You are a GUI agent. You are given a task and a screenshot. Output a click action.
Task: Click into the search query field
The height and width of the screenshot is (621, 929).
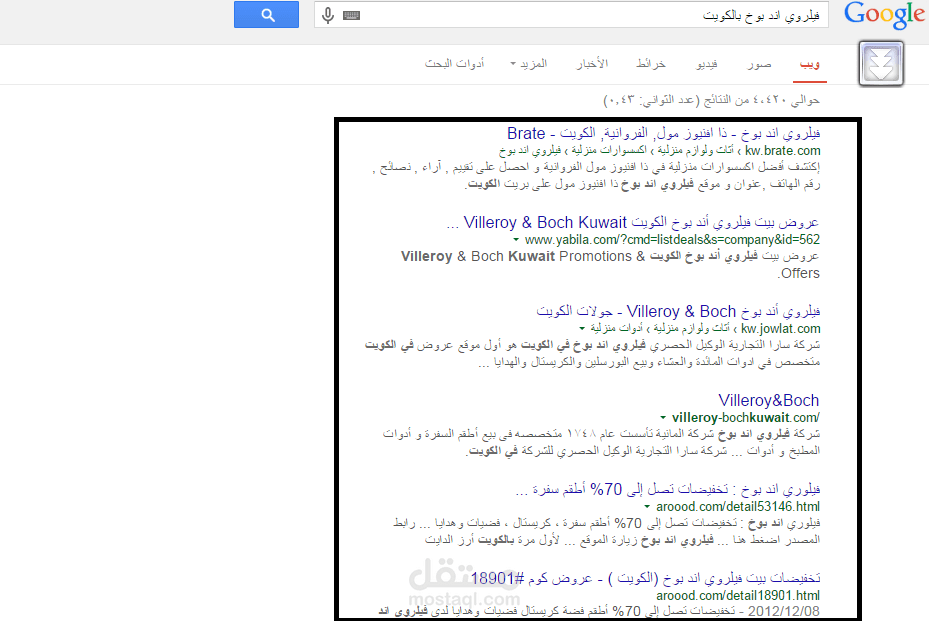(571, 15)
